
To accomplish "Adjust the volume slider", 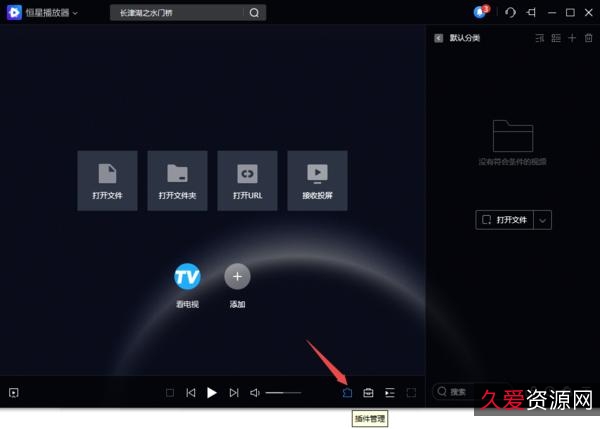I will [x=283, y=393].
